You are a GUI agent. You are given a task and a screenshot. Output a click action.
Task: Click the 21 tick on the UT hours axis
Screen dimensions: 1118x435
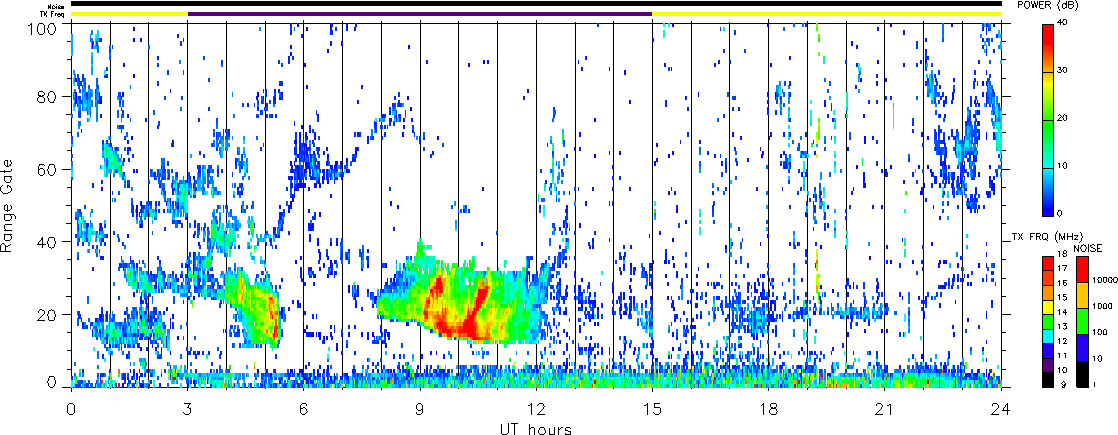tap(885, 409)
